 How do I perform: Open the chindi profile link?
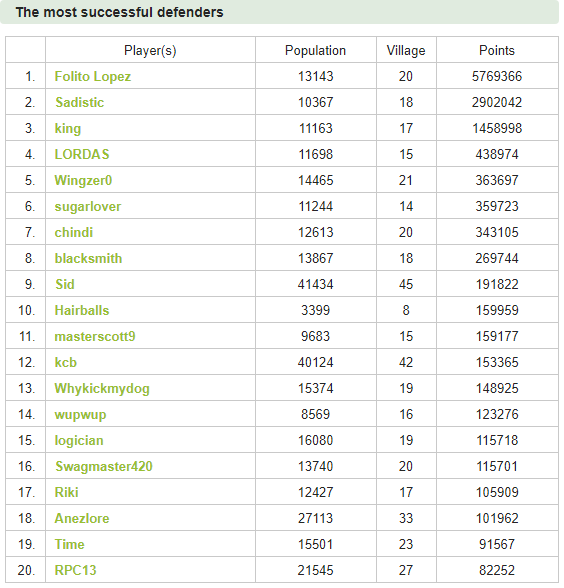coord(74,232)
